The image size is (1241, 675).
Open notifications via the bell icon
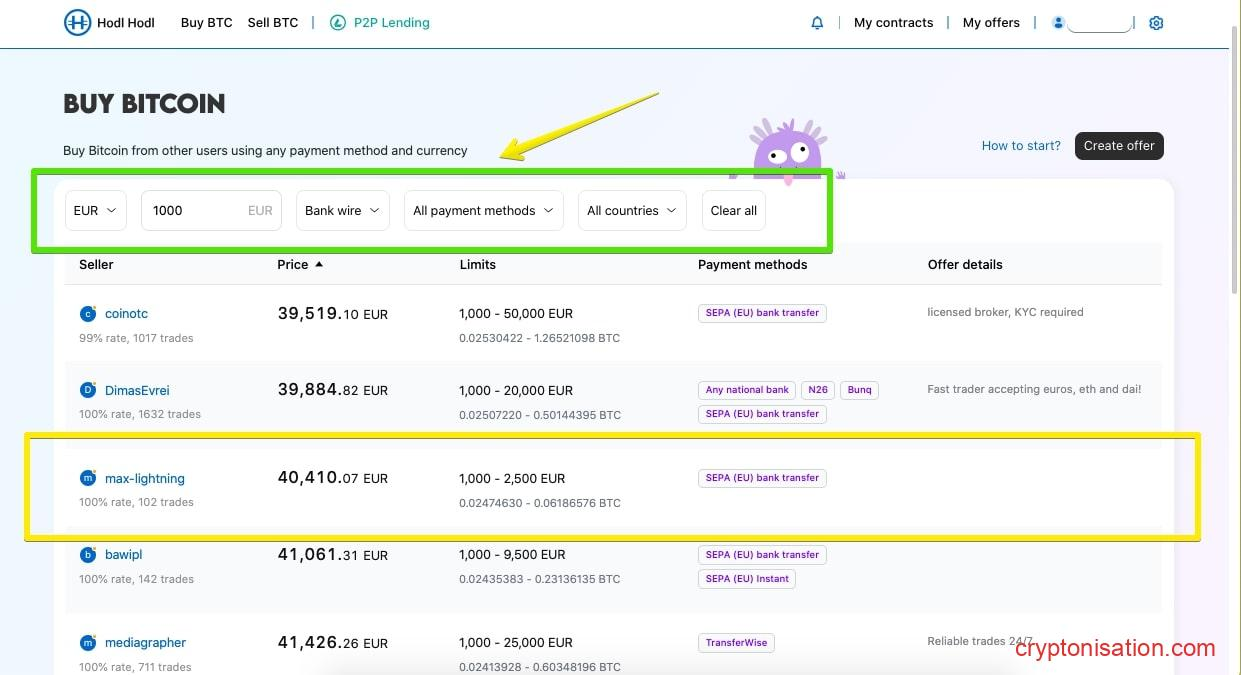click(817, 22)
